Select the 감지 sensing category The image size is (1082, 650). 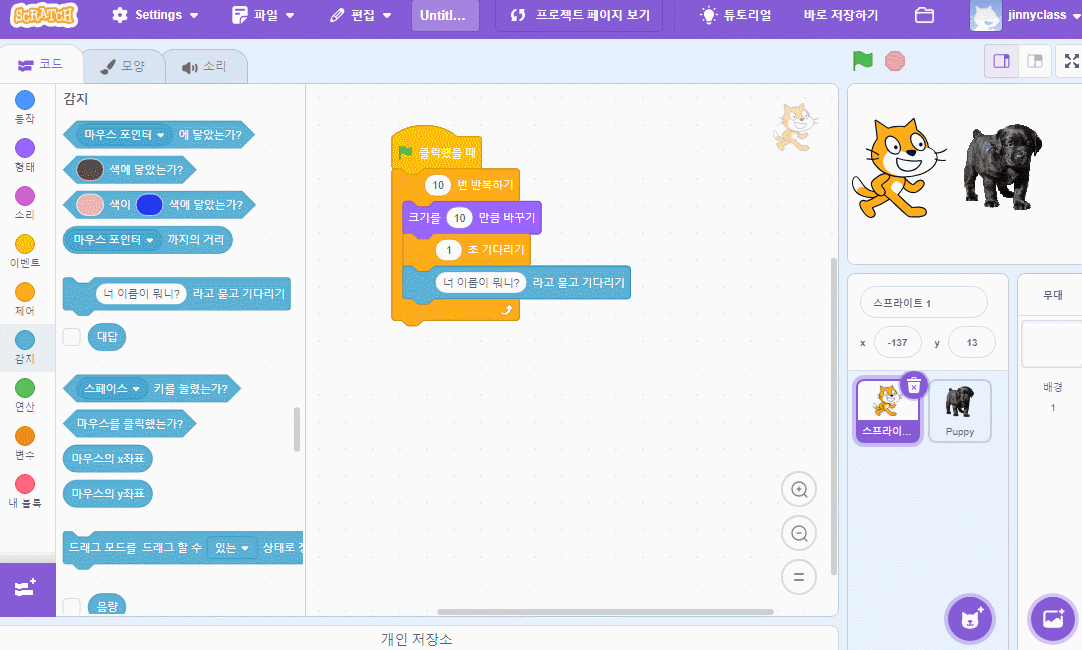coord(25,347)
